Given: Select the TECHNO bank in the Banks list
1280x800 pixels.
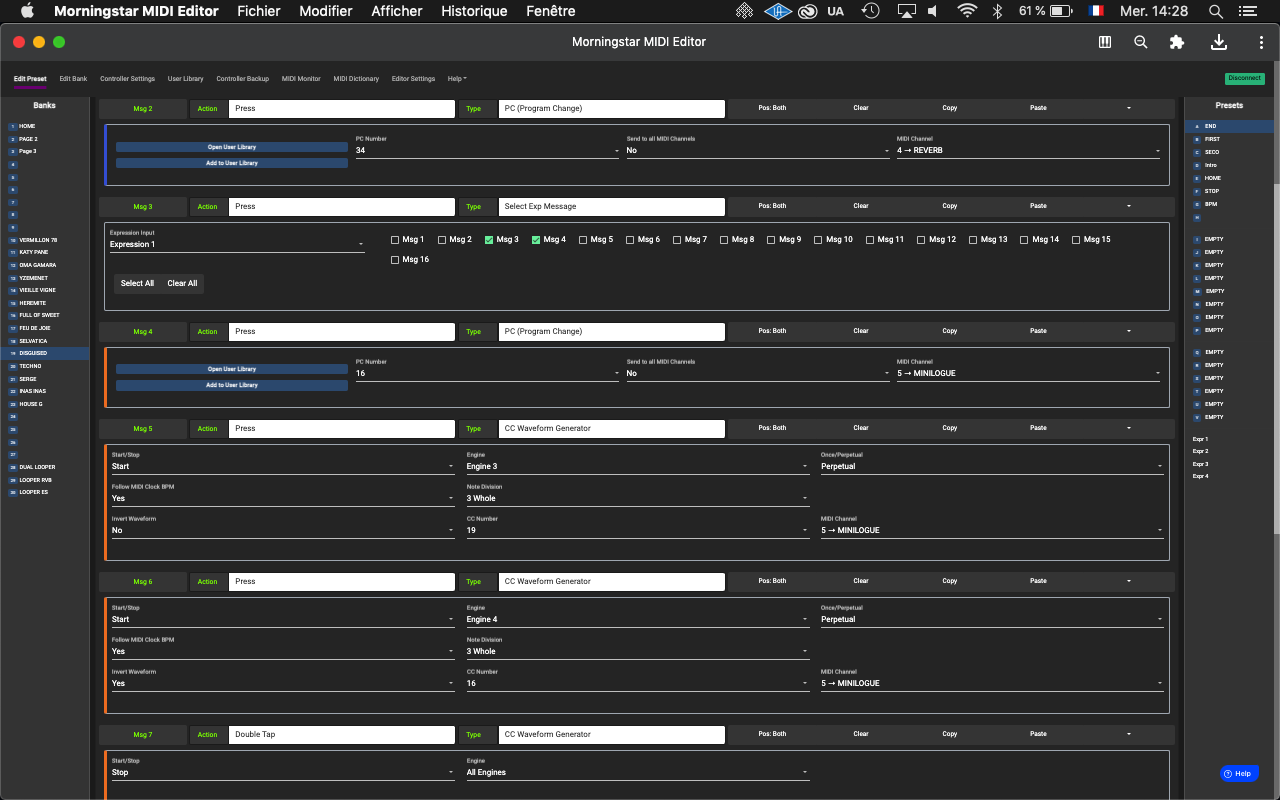Looking at the screenshot, I should click(x=31, y=366).
